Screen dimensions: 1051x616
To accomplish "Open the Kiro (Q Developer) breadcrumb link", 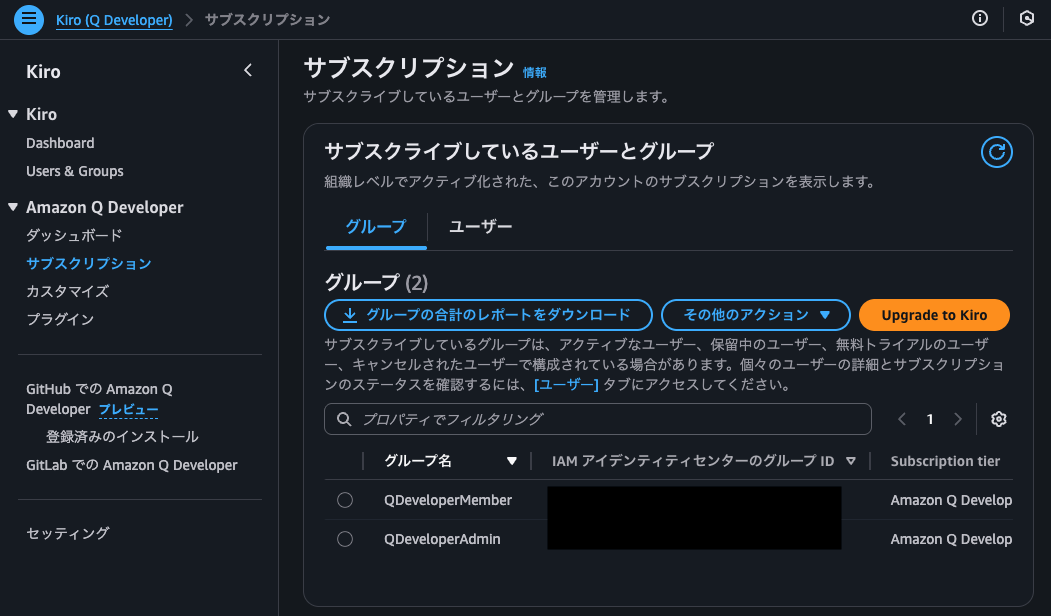I will coord(114,20).
